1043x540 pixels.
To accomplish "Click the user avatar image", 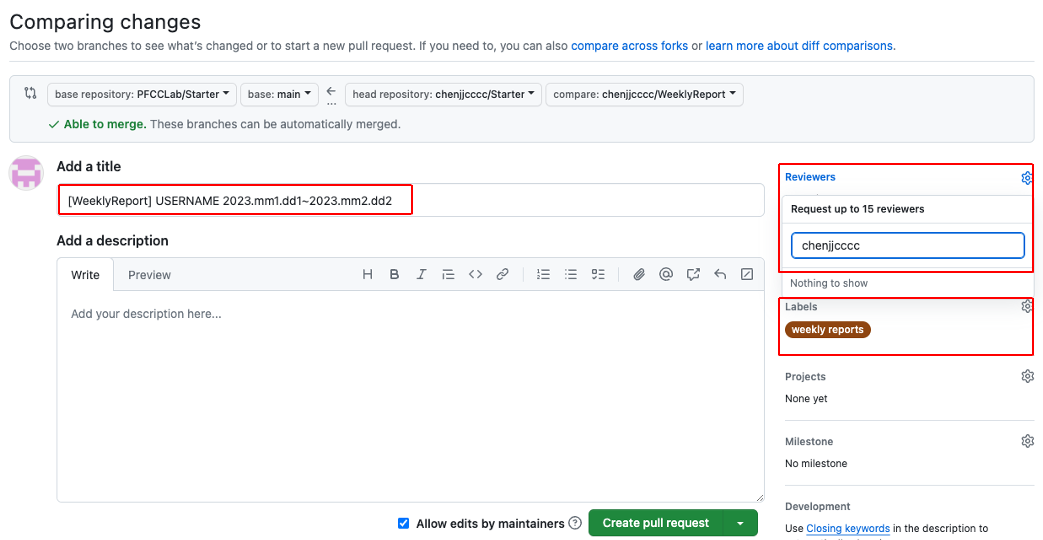I will (x=27, y=173).
